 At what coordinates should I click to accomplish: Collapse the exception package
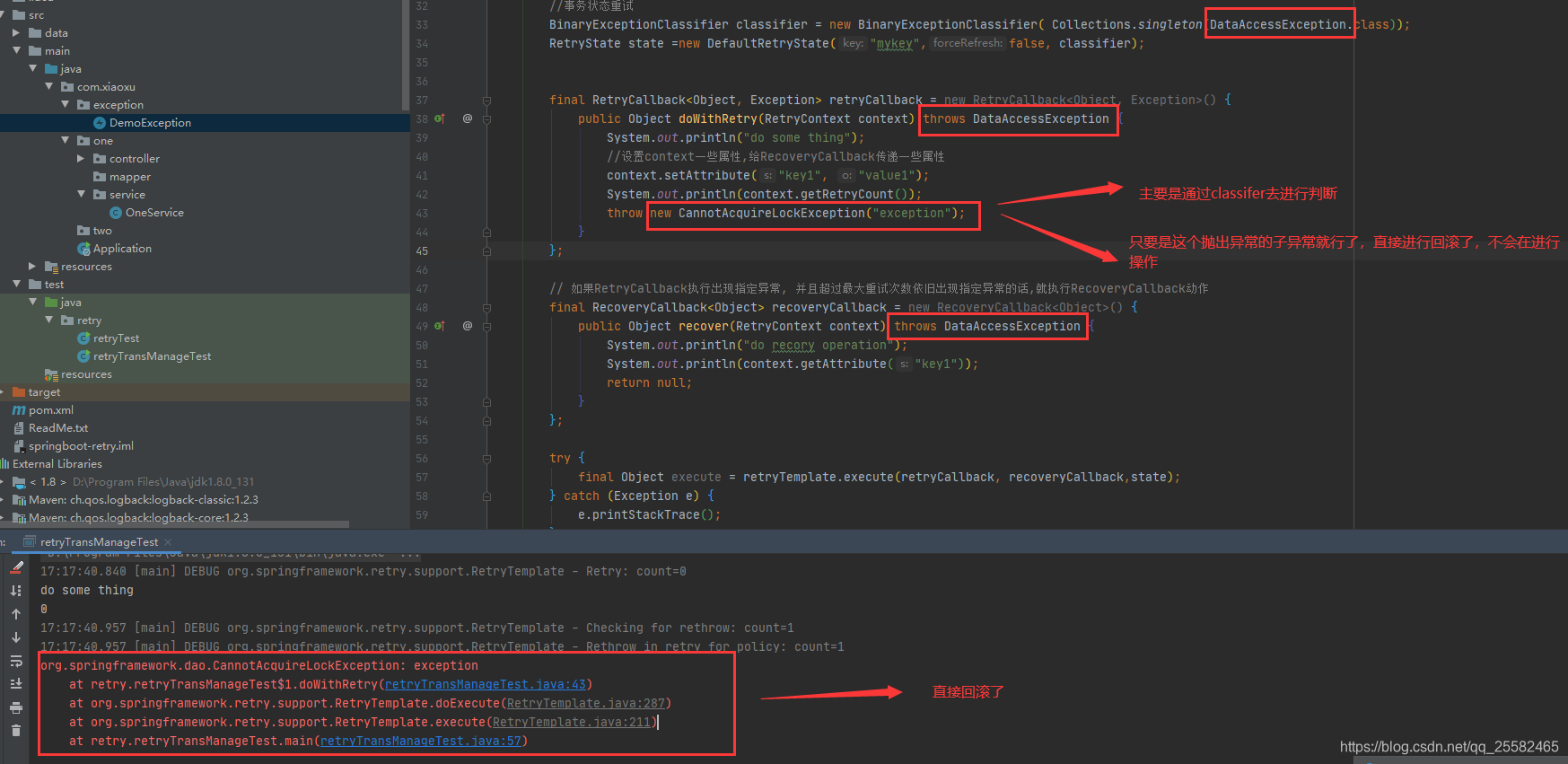point(66,105)
